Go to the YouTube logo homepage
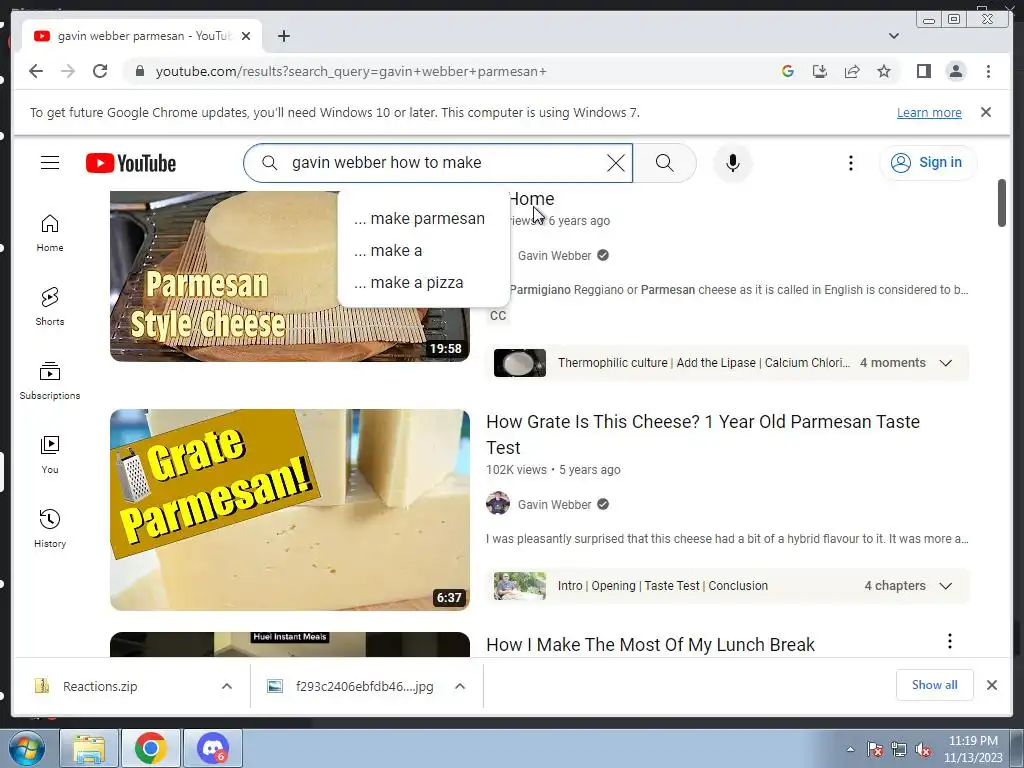 [131, 163]
